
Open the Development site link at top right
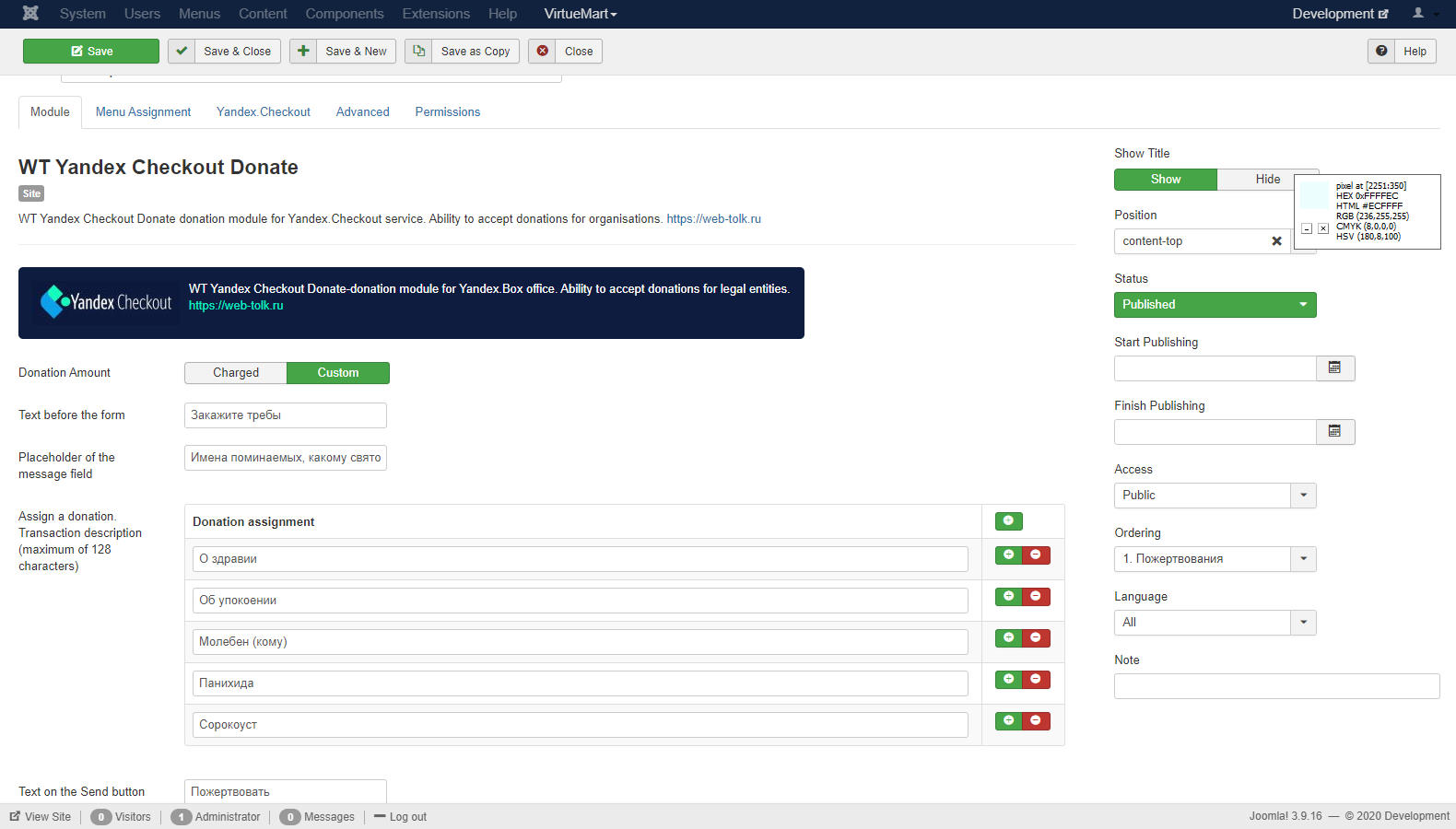pyautogui.click(x=1340, y=14)
